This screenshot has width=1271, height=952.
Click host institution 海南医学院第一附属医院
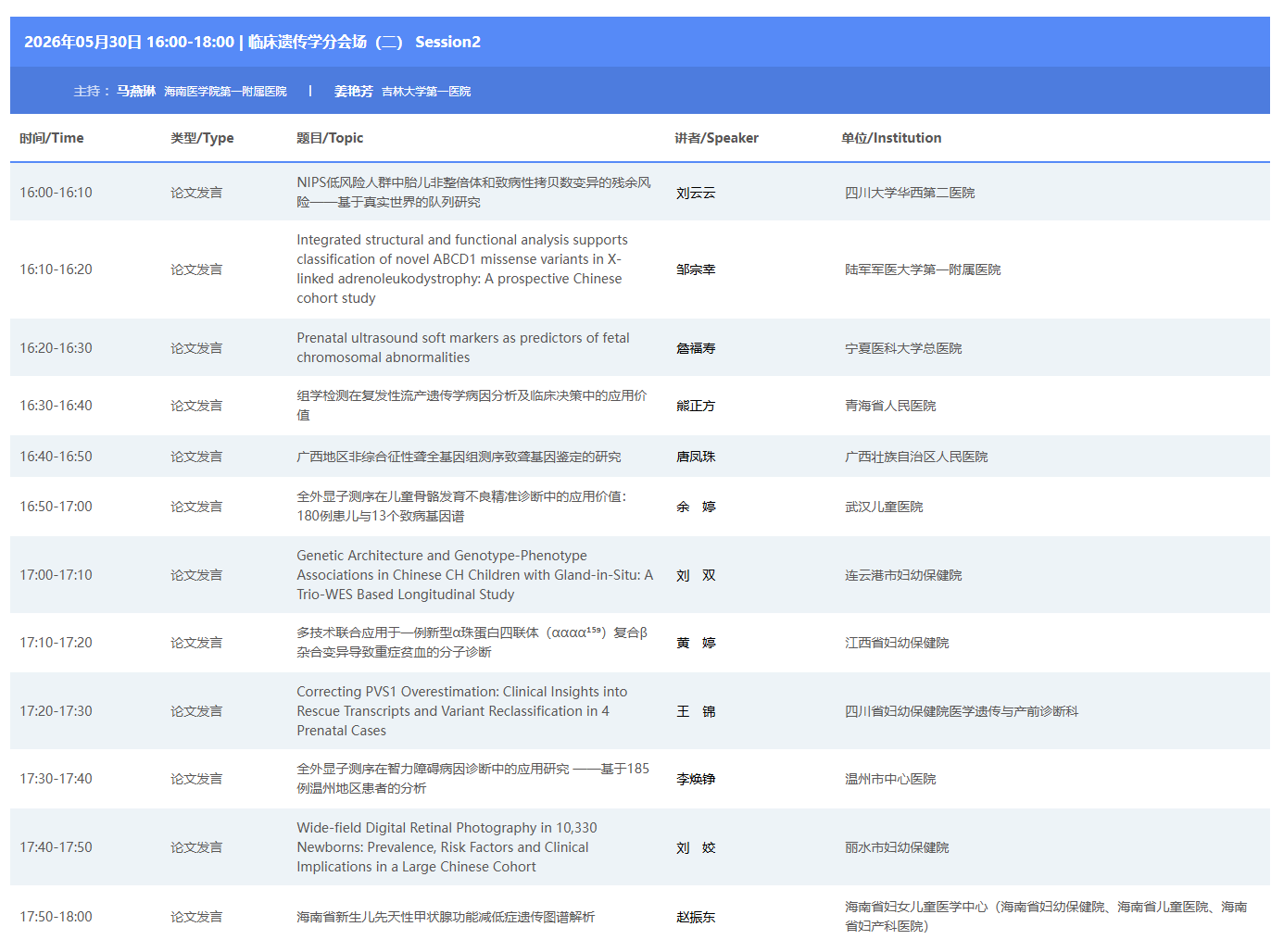tap(225, 92)
